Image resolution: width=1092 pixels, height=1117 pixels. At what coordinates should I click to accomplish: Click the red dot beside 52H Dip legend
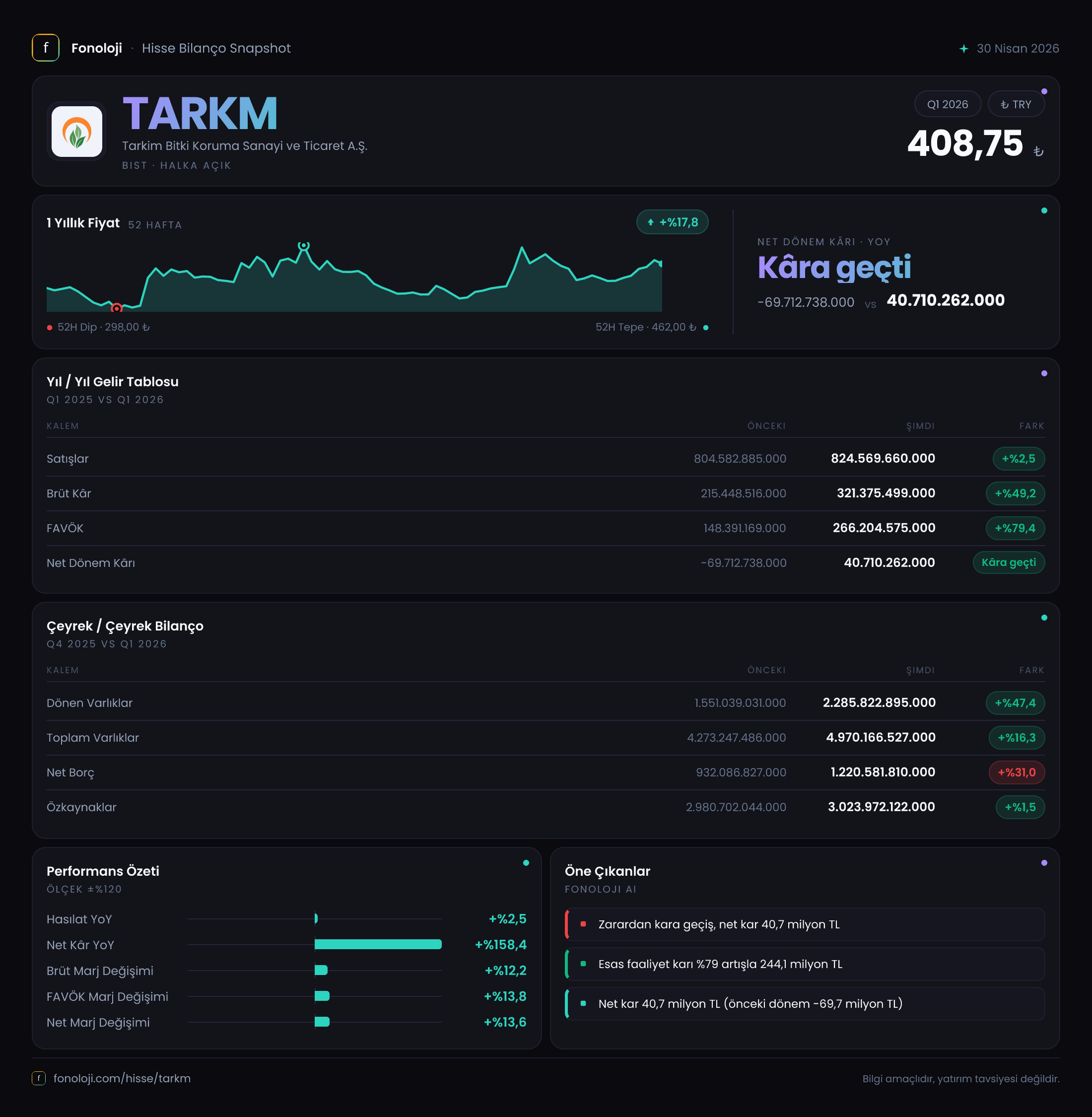50,328
